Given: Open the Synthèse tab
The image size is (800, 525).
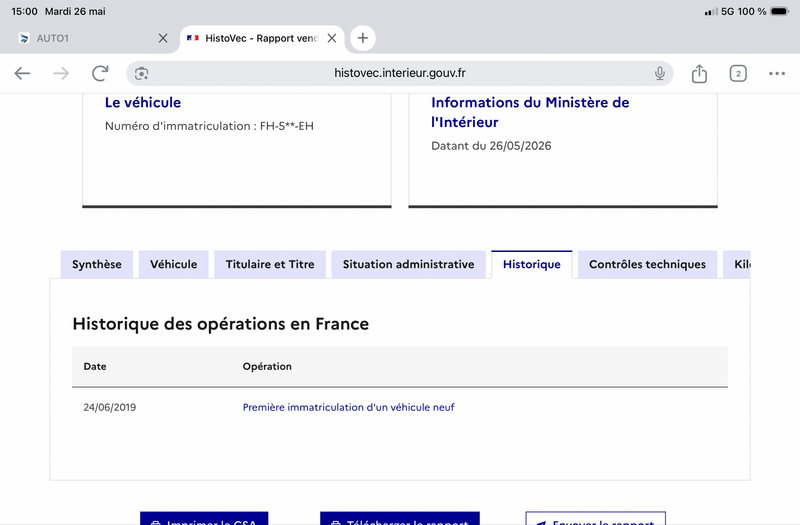Looking at the screenshot, I should 97,264.
